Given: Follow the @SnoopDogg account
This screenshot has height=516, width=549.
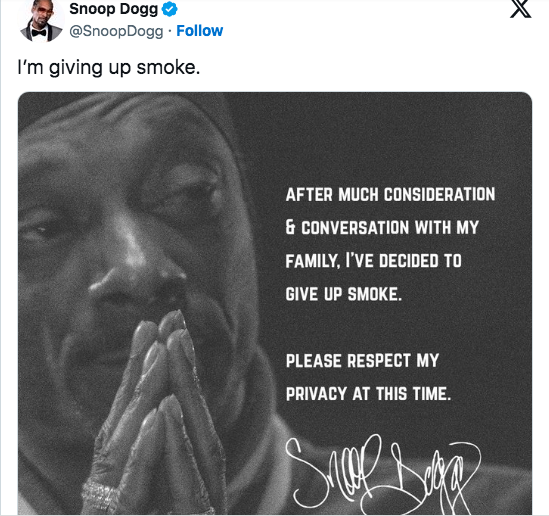Looking at the screenshot, I should point(200,31).
